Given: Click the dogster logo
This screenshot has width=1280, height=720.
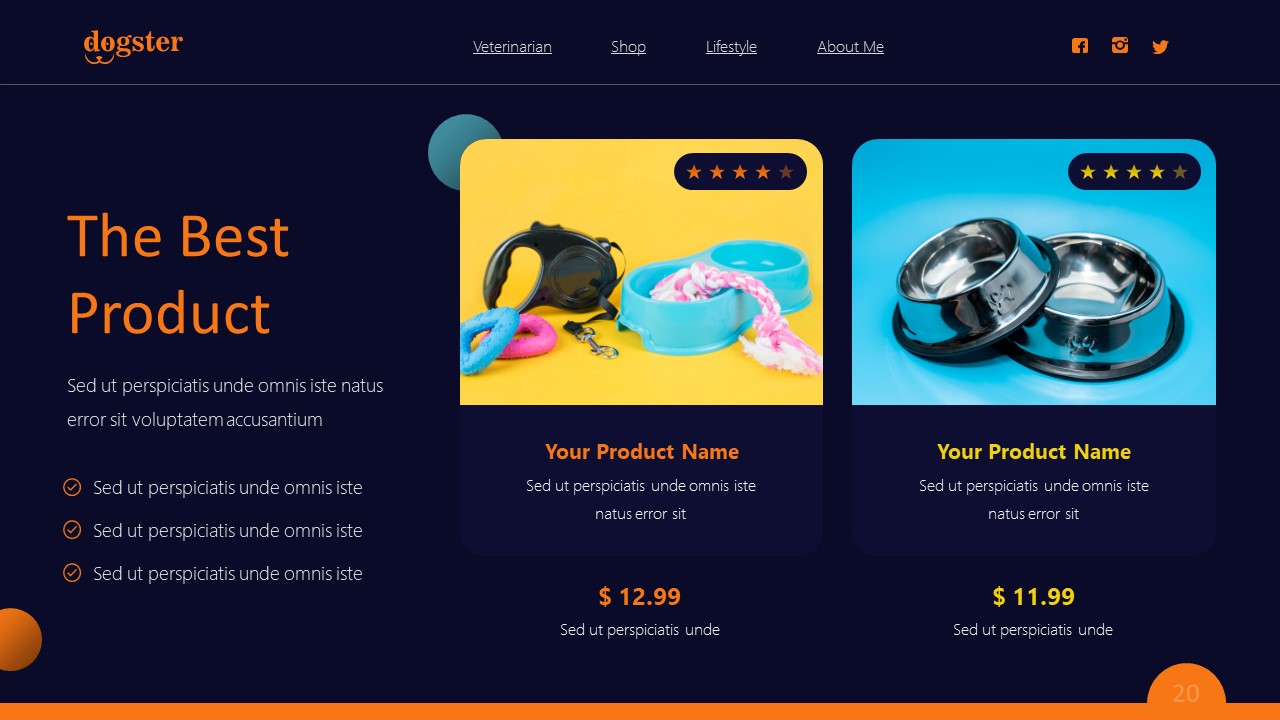Looking at the screenshot, I should pos(133,46).
